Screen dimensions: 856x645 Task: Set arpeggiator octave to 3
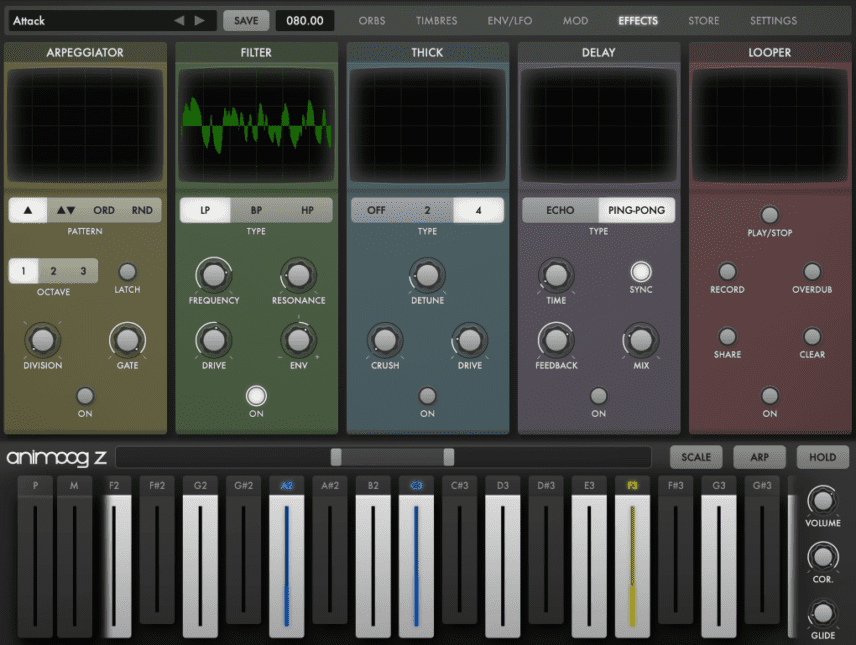tap(84, 271)
